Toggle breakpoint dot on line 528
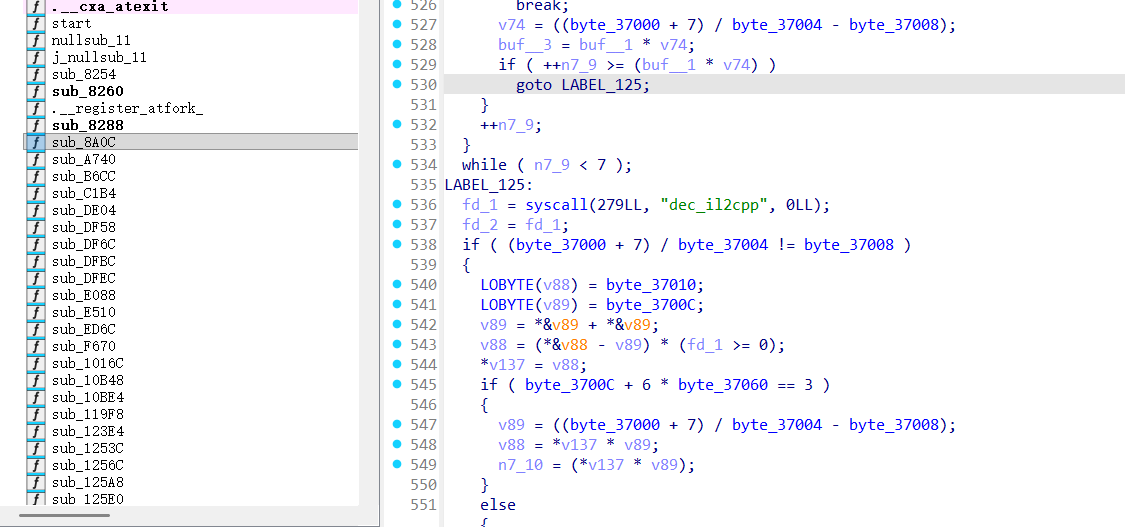1125x527 pixels. pyautogui.click(x=397, y=44)
